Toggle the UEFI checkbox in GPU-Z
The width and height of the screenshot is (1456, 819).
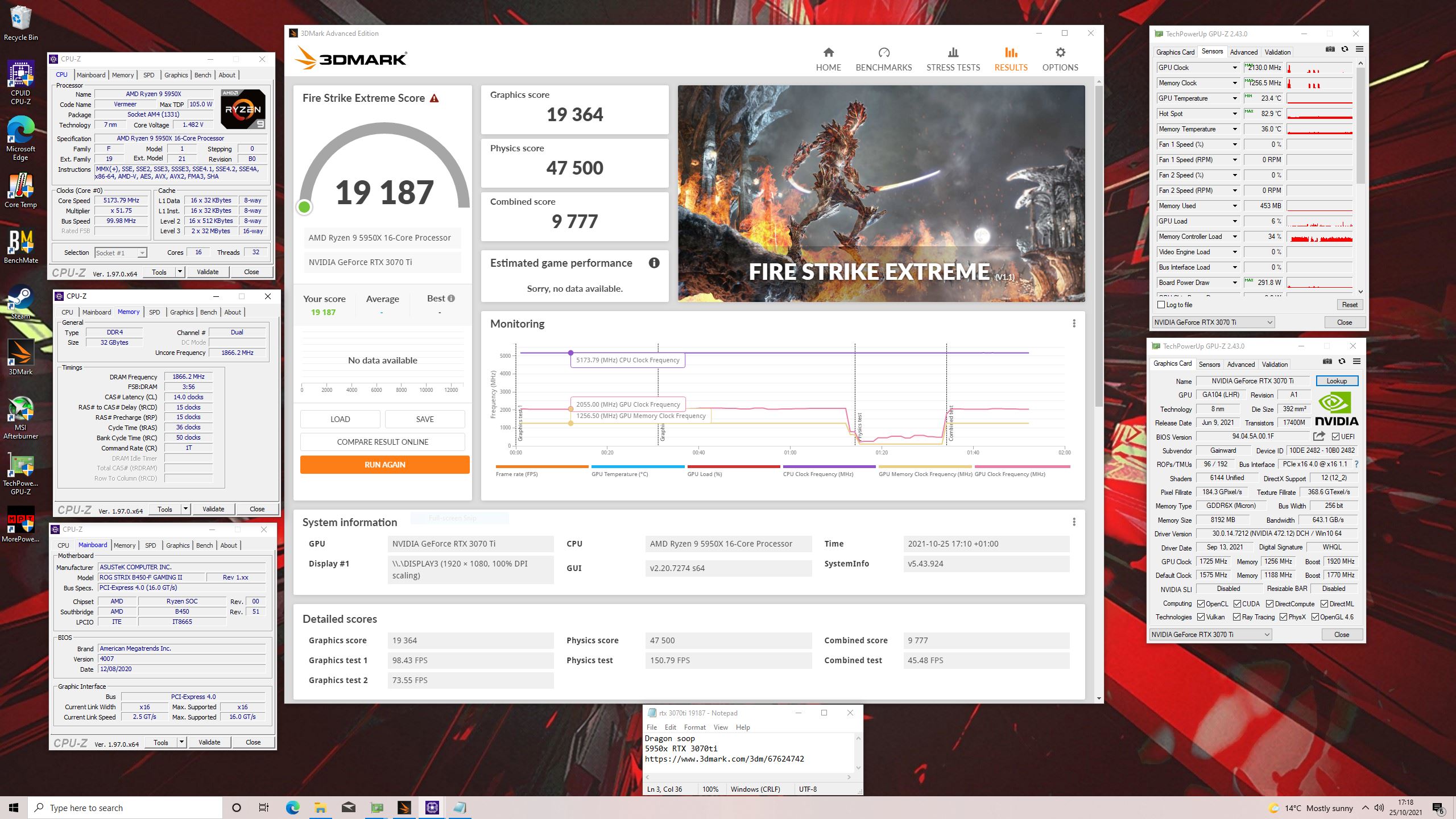(x=1336, y=436)
